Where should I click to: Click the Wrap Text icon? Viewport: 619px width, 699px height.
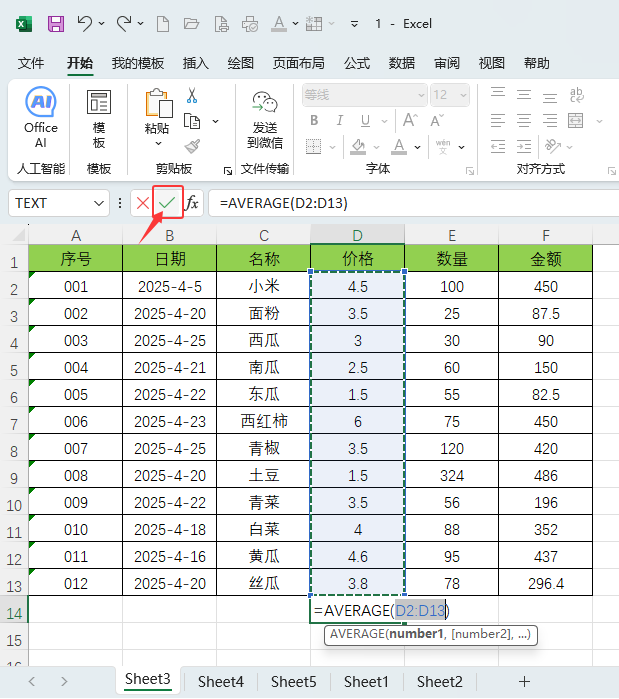point(577,95)
